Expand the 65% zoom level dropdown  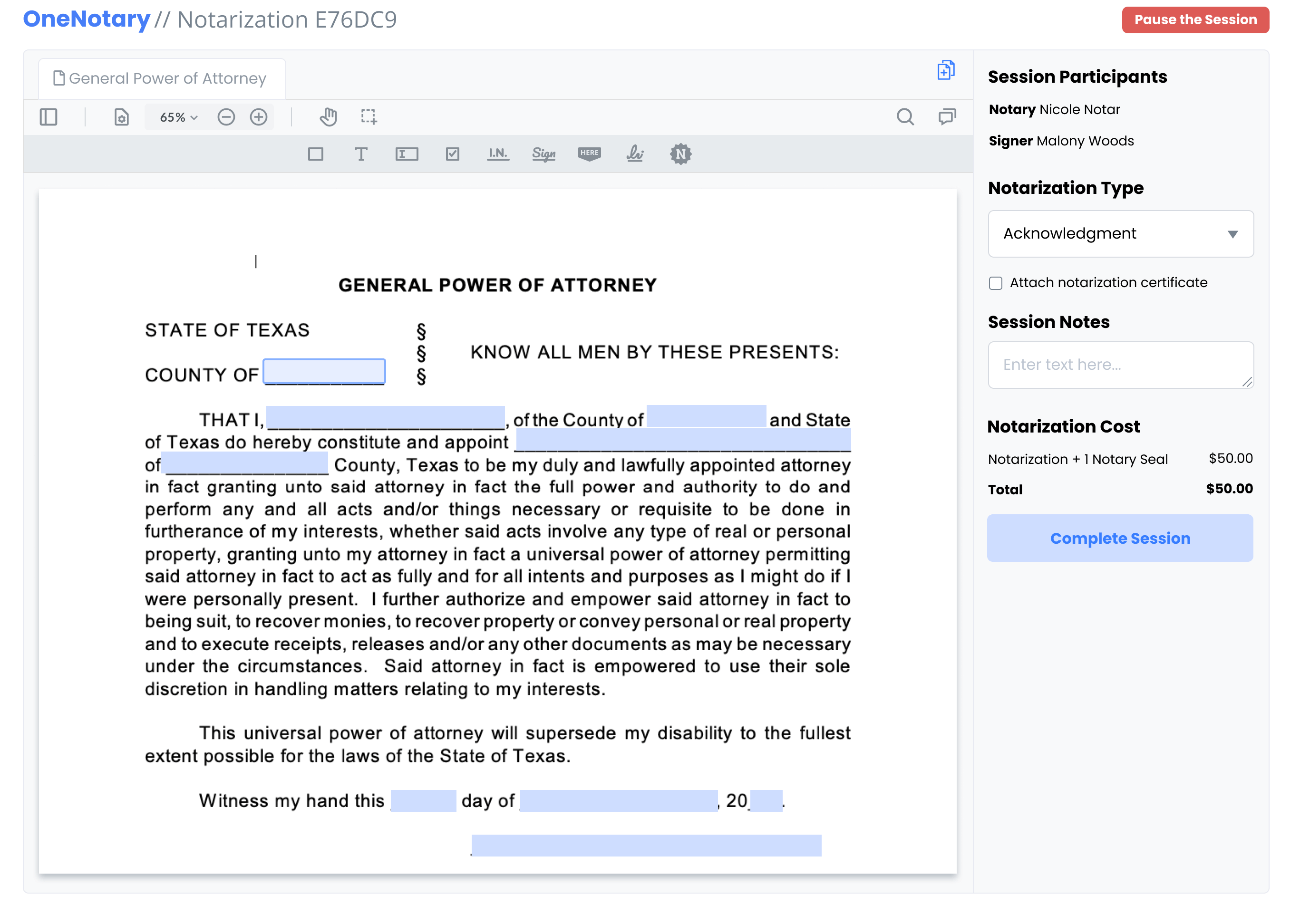coord(178,117)
